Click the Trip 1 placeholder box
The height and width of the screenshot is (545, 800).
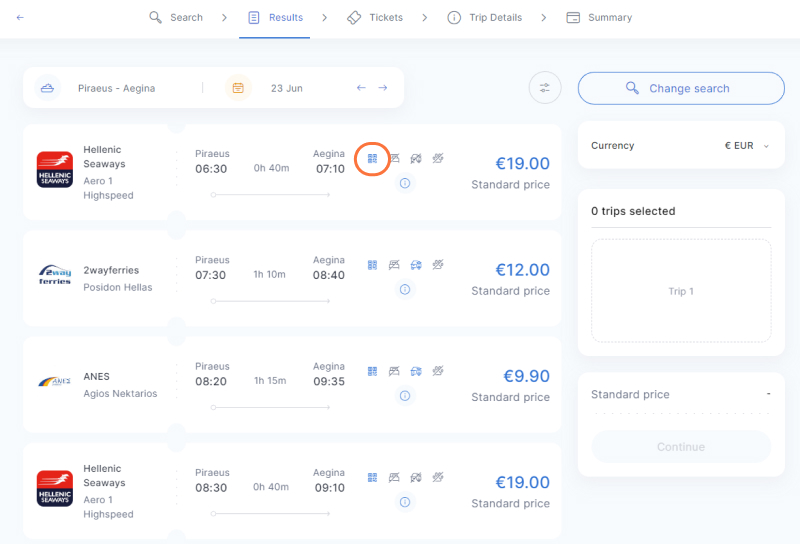681,291
